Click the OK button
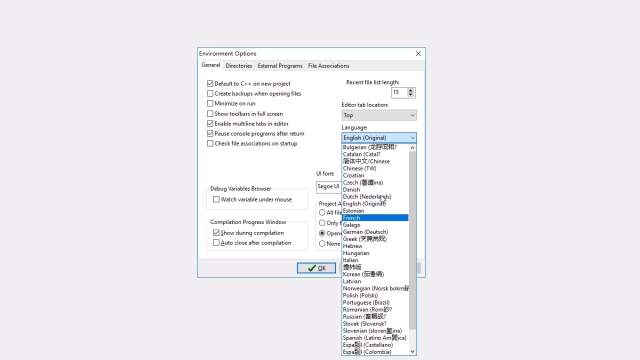640x360 pixels. point(316,268)
